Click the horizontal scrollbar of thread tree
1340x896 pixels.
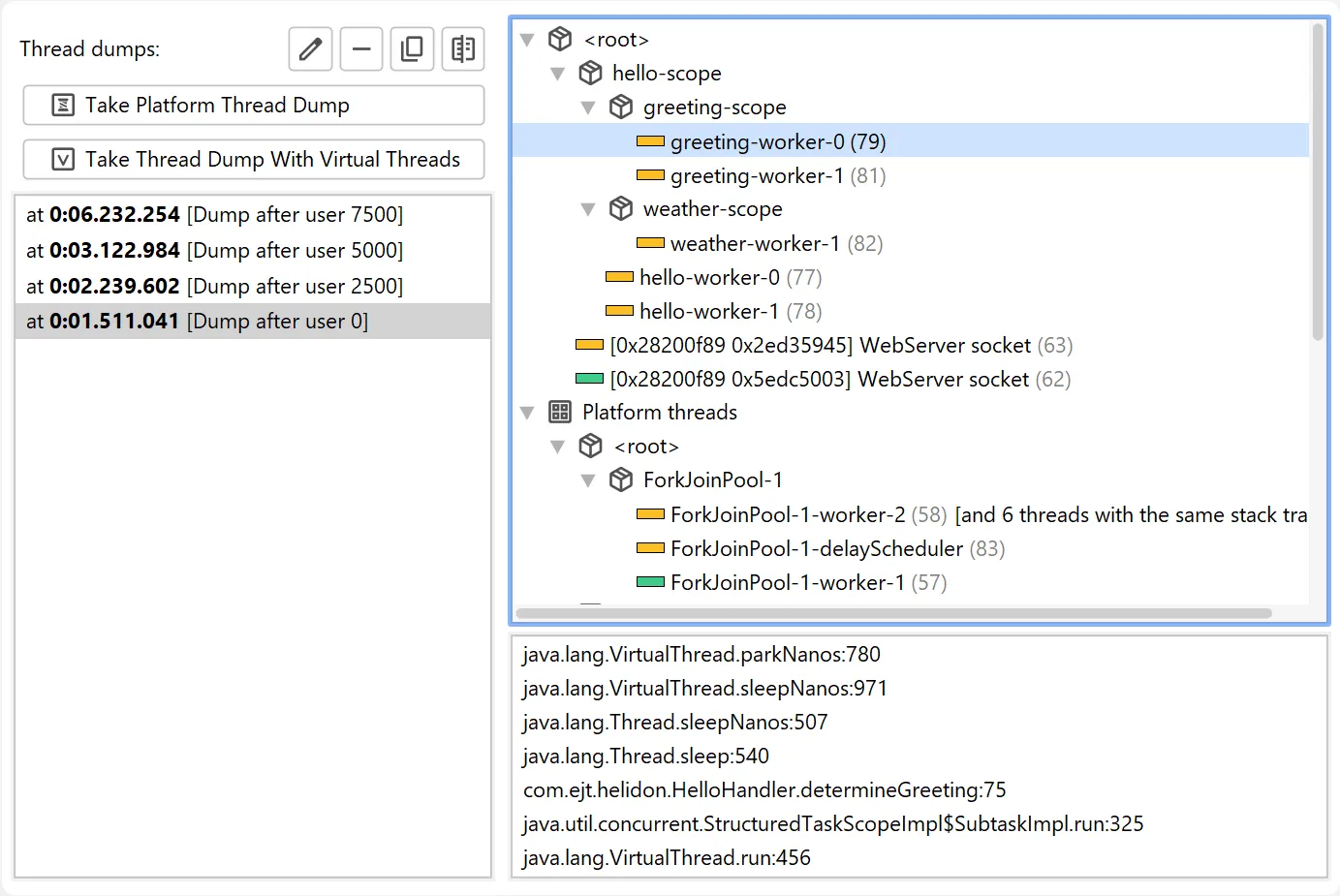pyautogui.click(x=893, y=613)
